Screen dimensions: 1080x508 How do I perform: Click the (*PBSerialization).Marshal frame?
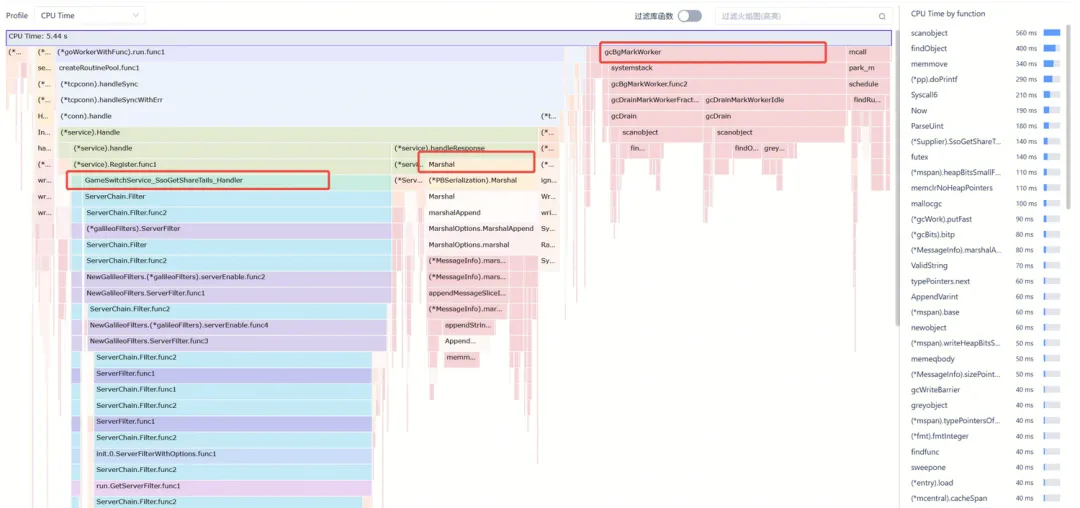click(473, 180)
